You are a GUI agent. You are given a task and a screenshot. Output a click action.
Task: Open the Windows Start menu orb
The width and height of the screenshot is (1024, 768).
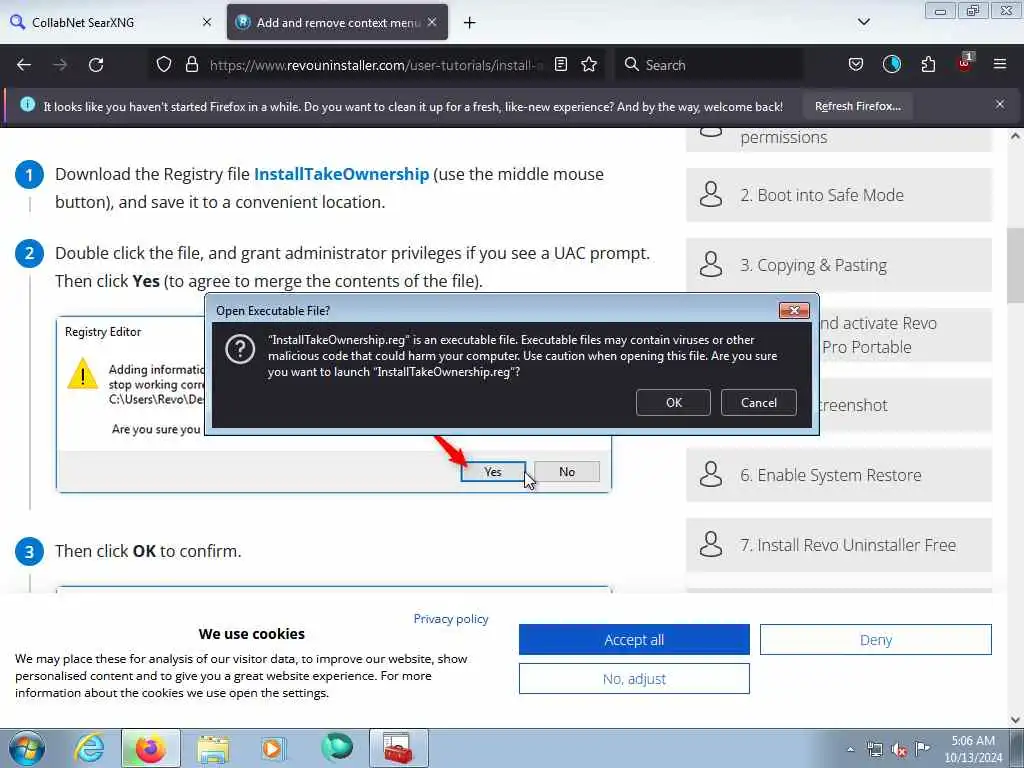pyautogui.click(x=27, y=748)
